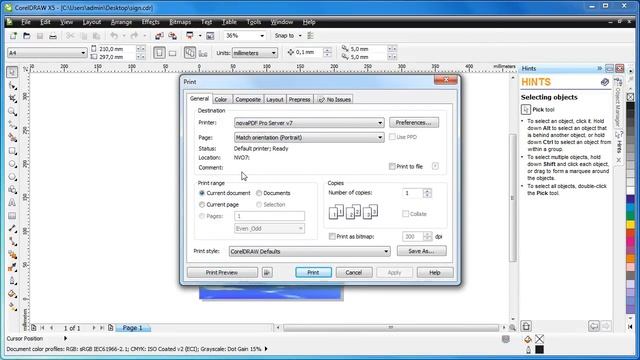
Task: Open the Units millimeters dropdown
Action: click(x=255, y=53)
